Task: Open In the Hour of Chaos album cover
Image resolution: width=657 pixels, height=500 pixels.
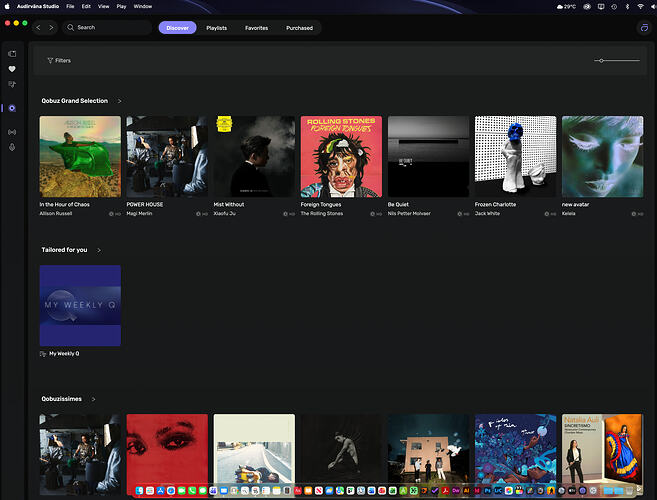Action: (x=80, y=157)
